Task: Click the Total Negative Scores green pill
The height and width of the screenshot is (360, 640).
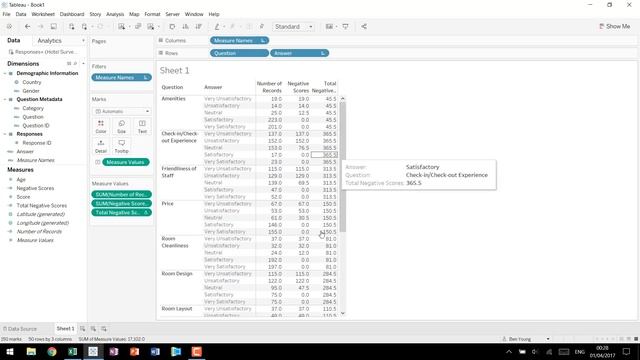Action: pos(121,212)
